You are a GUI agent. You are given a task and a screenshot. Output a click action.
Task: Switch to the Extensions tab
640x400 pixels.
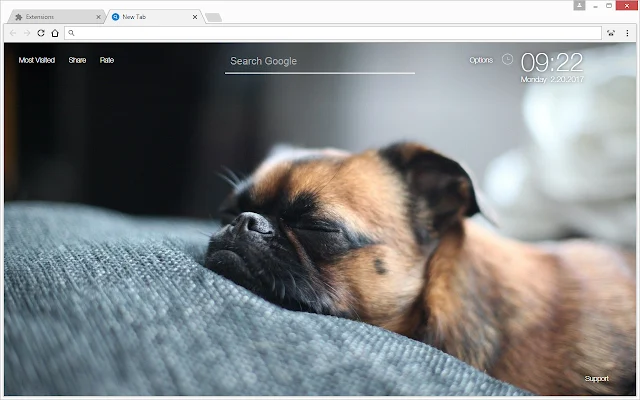[55, 17]
